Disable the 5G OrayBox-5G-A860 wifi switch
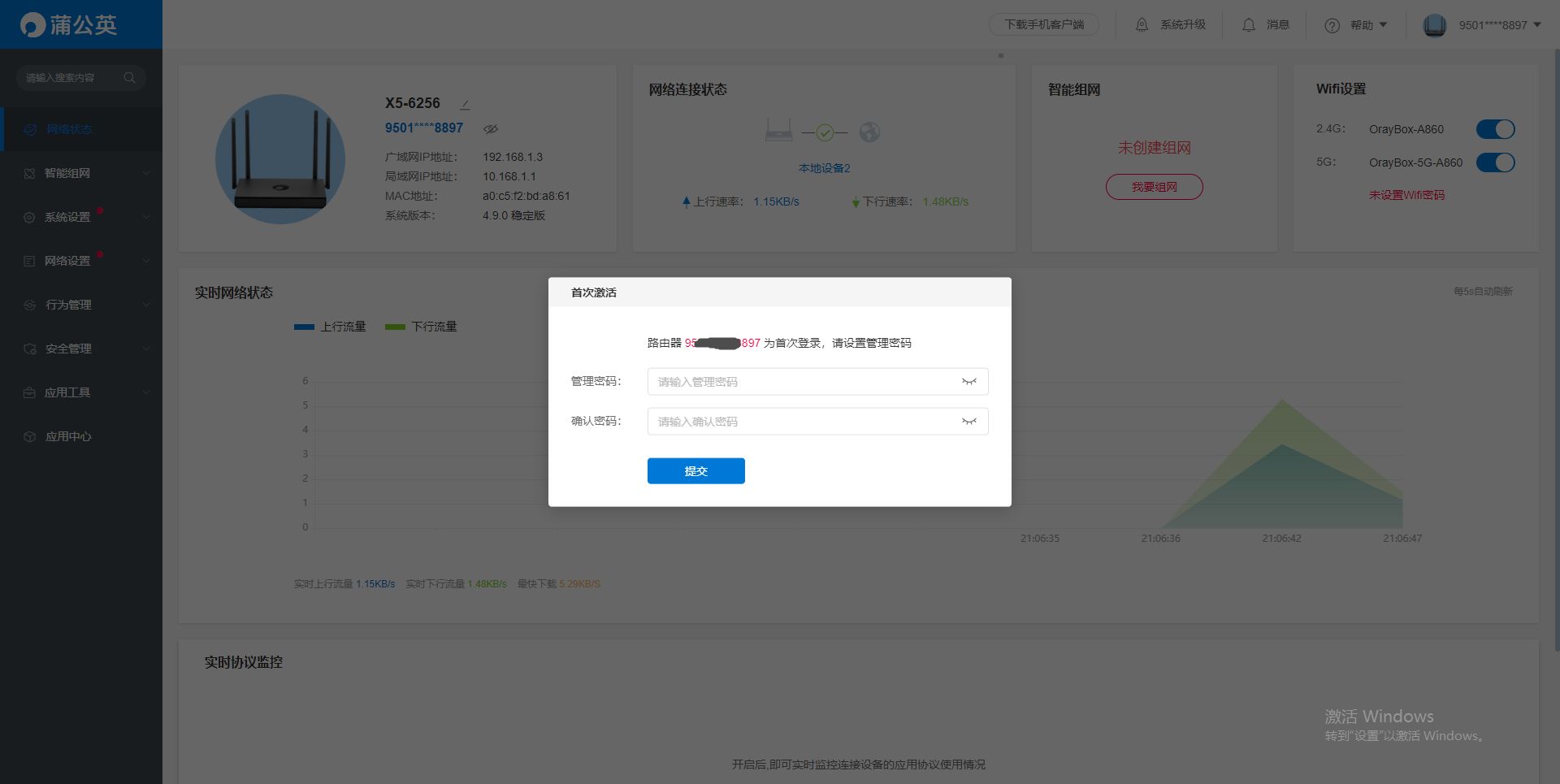 [x=1495, y=162]
